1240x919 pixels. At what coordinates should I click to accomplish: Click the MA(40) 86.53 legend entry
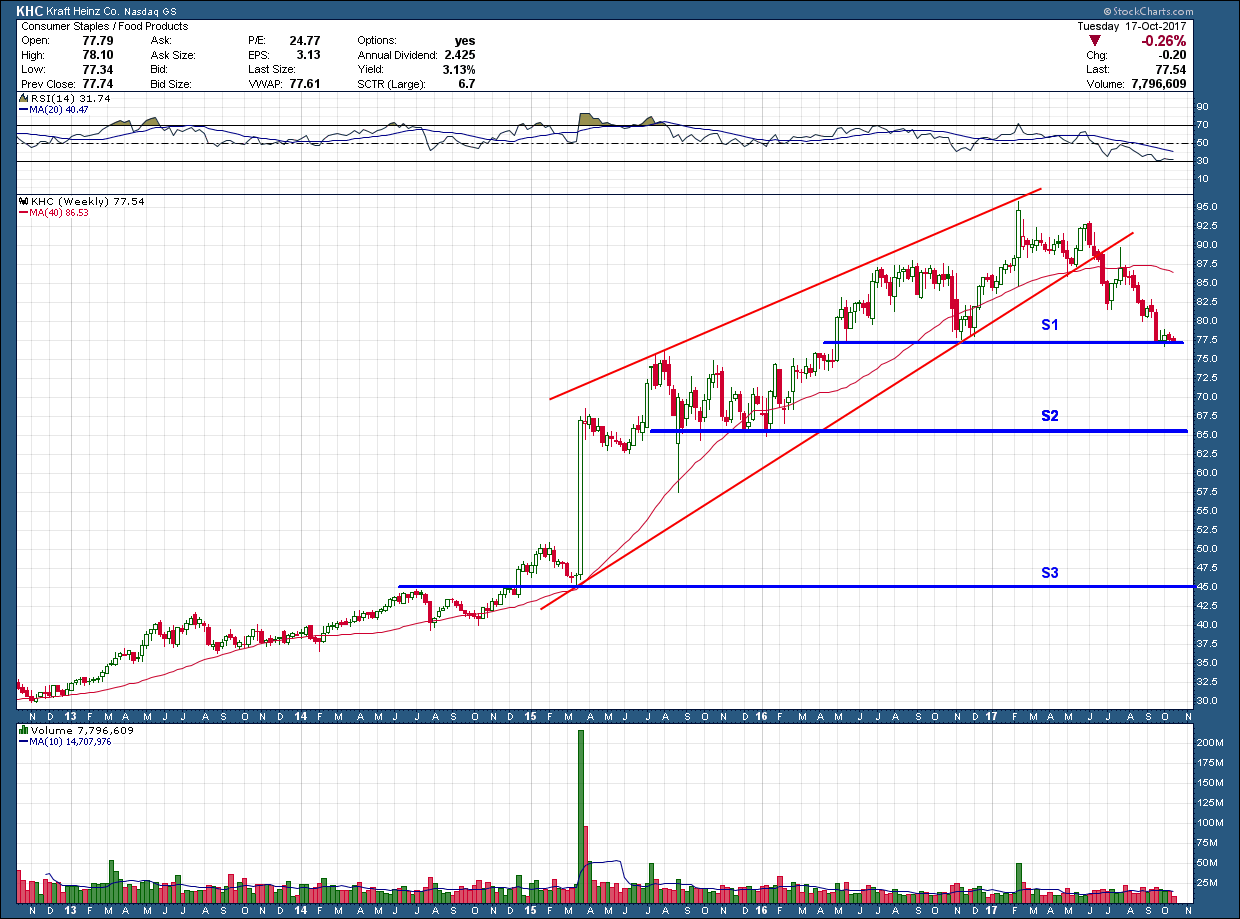(56, 212)
